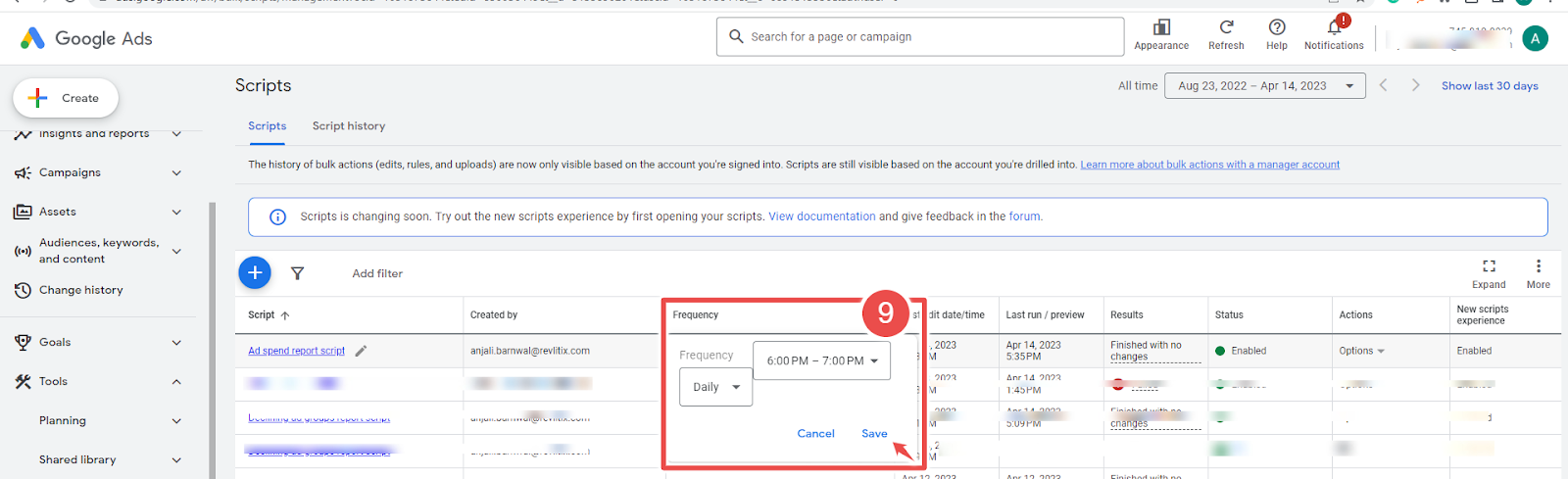Go to previous date range arrow
Viewport: 1568px width, 479px height.
(x=1383, y=85)
